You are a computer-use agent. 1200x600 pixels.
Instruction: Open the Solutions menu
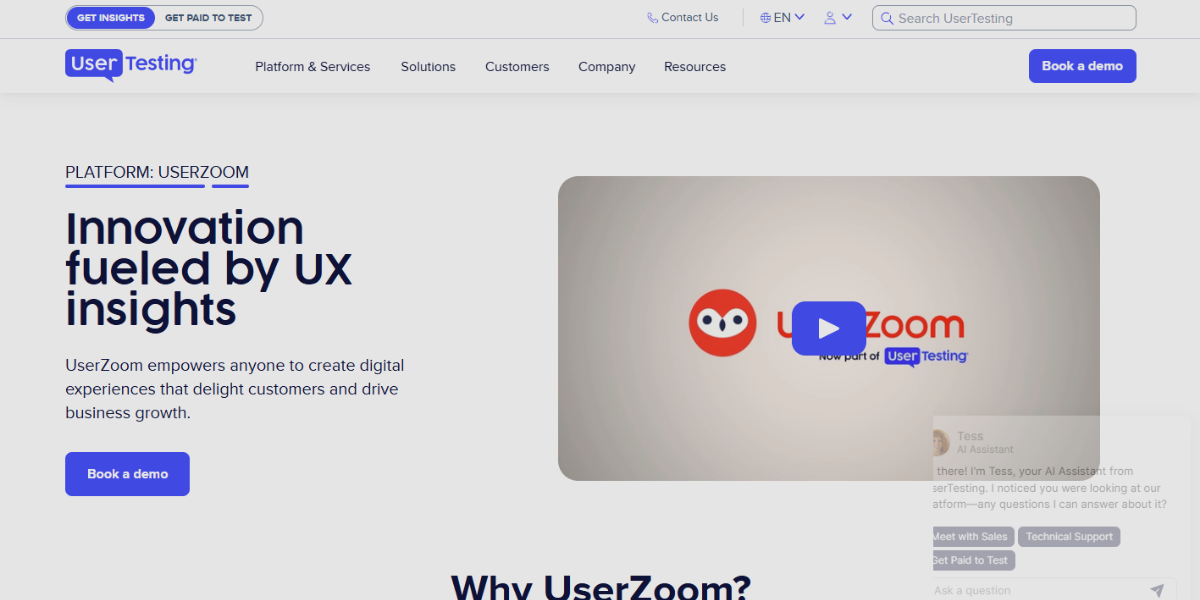[428, 66]
